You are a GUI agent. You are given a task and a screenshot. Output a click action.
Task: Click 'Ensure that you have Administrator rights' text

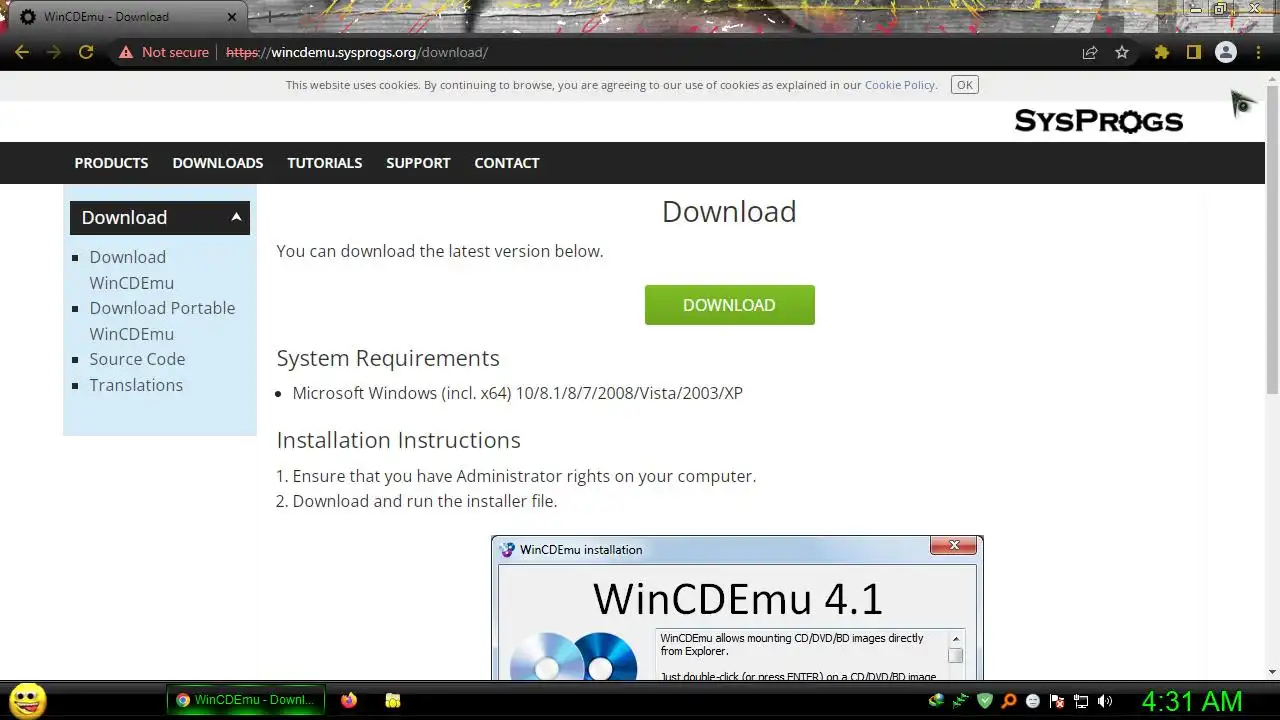pos(524,476)
